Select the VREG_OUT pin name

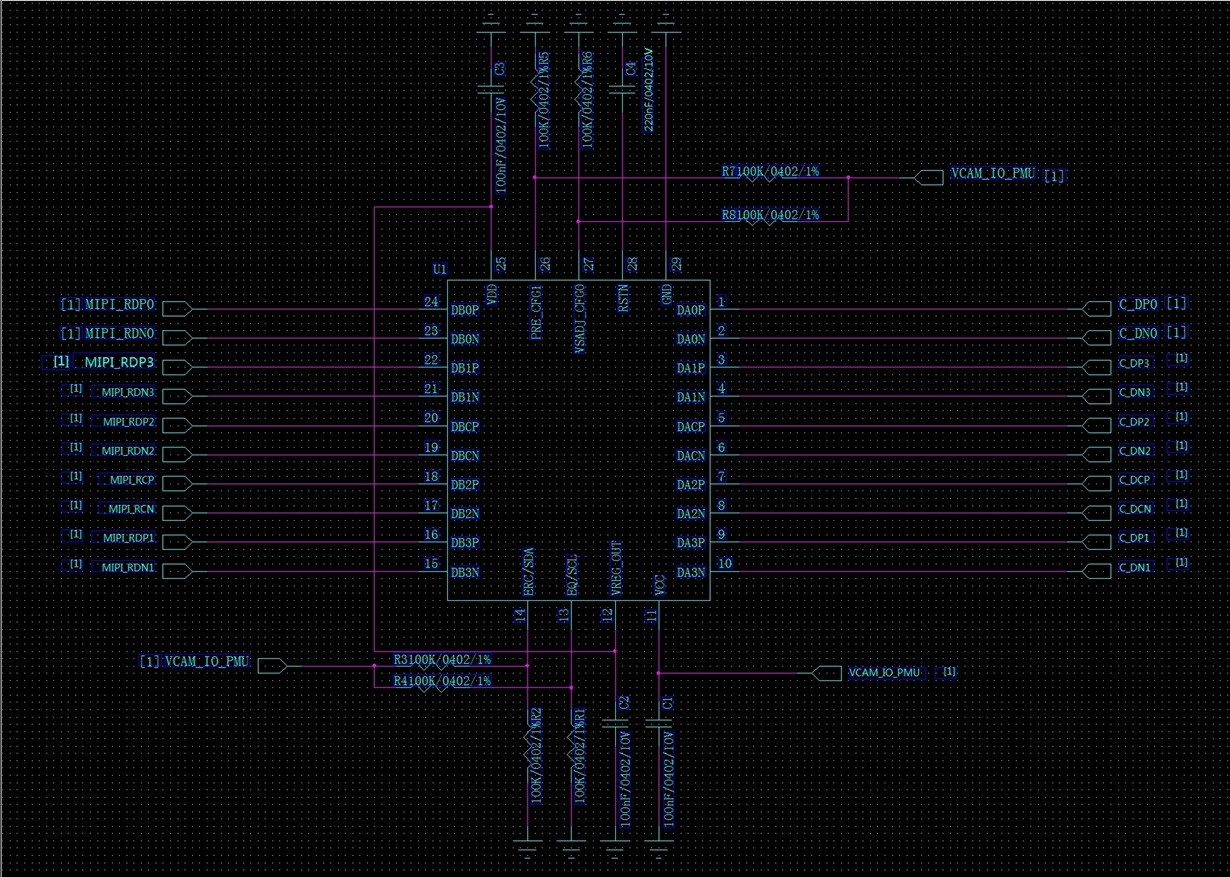[x=617, y=569]
